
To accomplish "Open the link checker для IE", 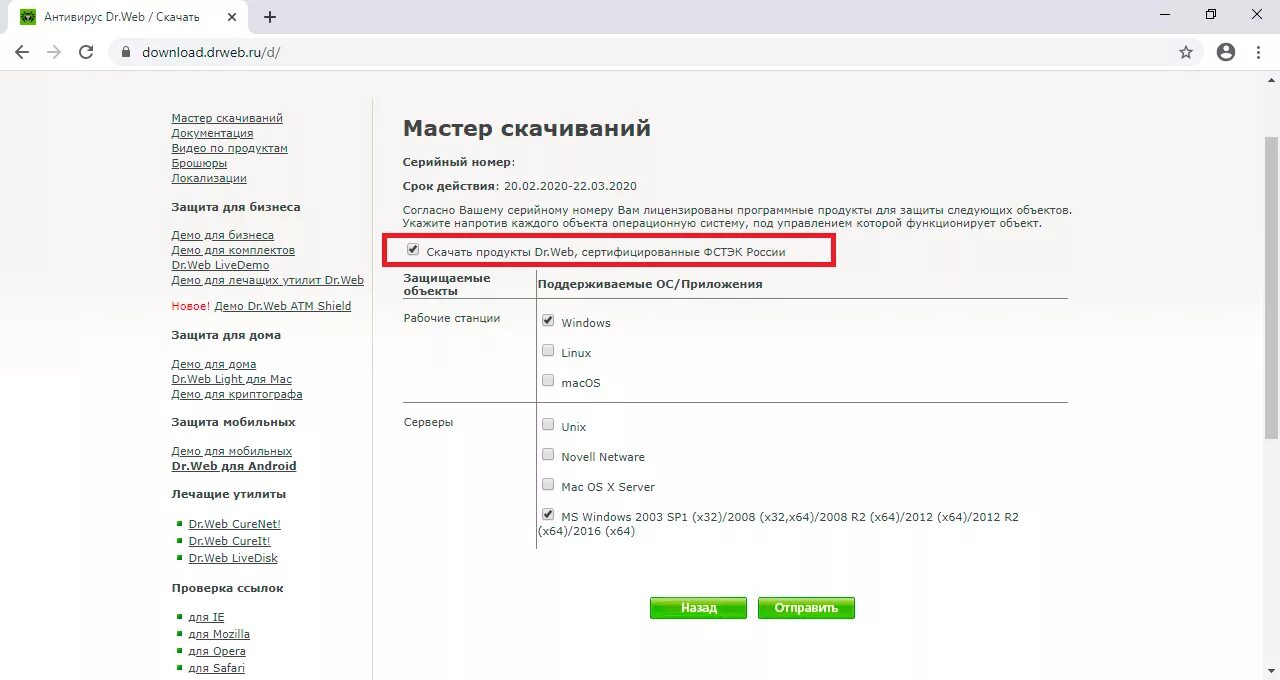I will coord(206,617).
